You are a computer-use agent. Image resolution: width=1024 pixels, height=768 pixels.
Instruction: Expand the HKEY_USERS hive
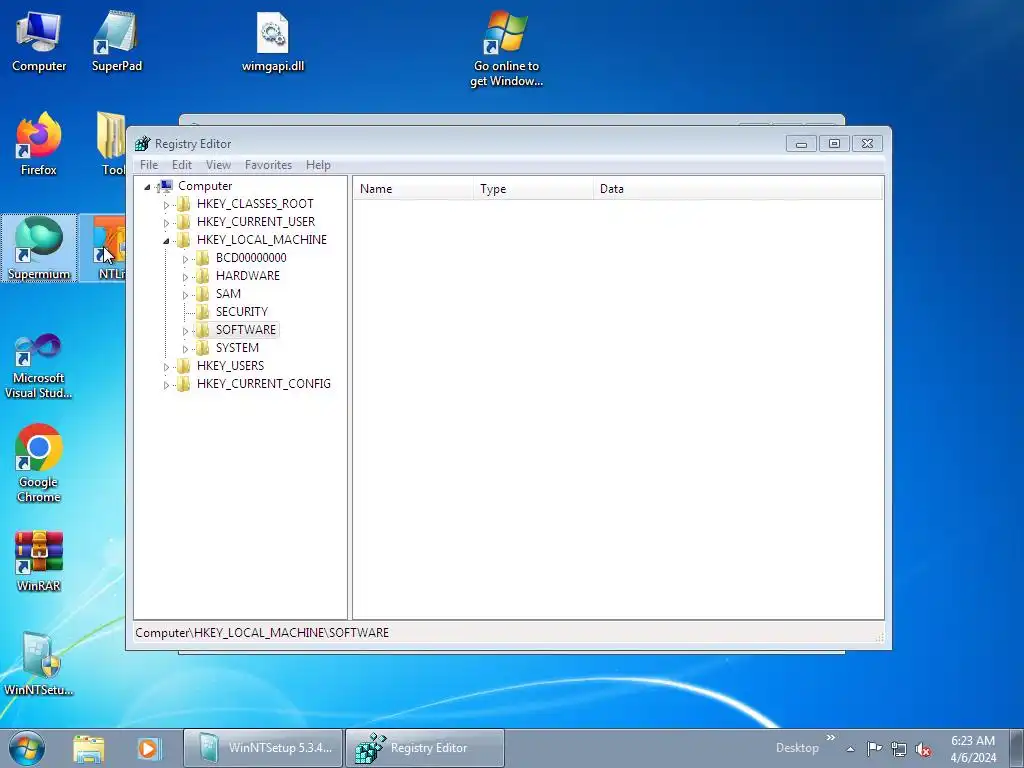167,367
